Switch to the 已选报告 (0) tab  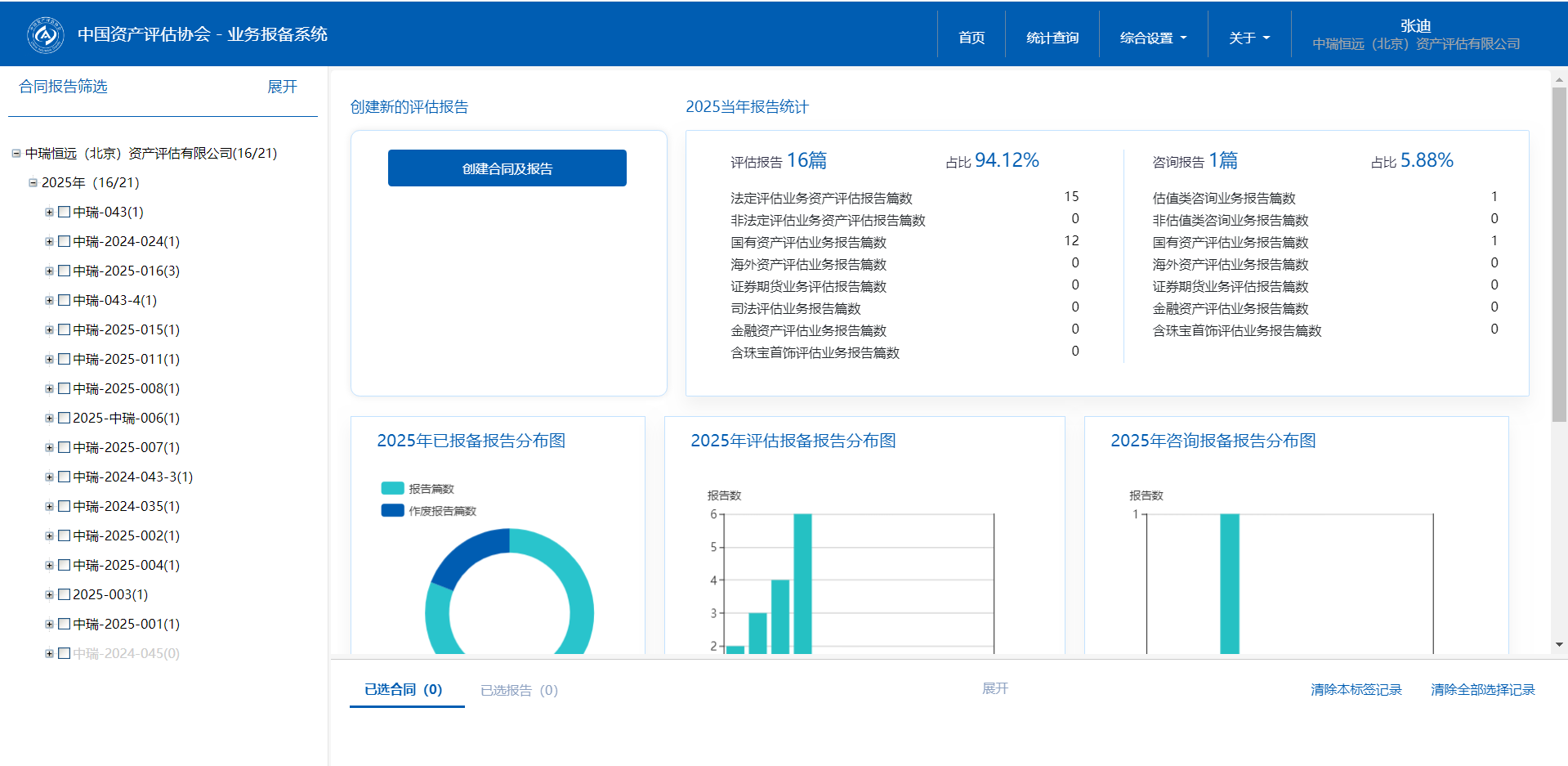tap(519, 690)
